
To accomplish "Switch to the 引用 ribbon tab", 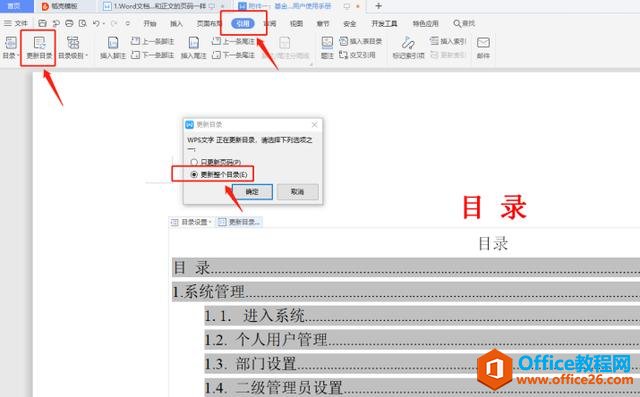I will coord(243,23).
